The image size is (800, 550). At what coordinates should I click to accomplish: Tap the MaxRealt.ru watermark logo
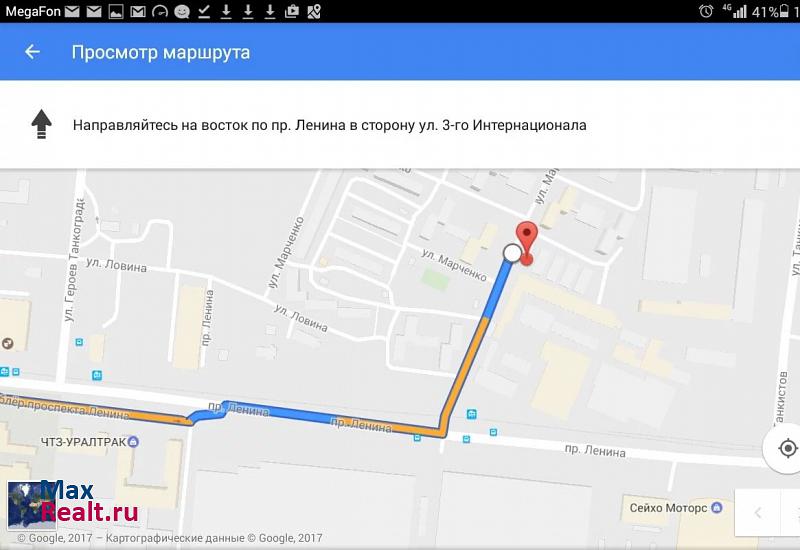[x=73, y=504]
